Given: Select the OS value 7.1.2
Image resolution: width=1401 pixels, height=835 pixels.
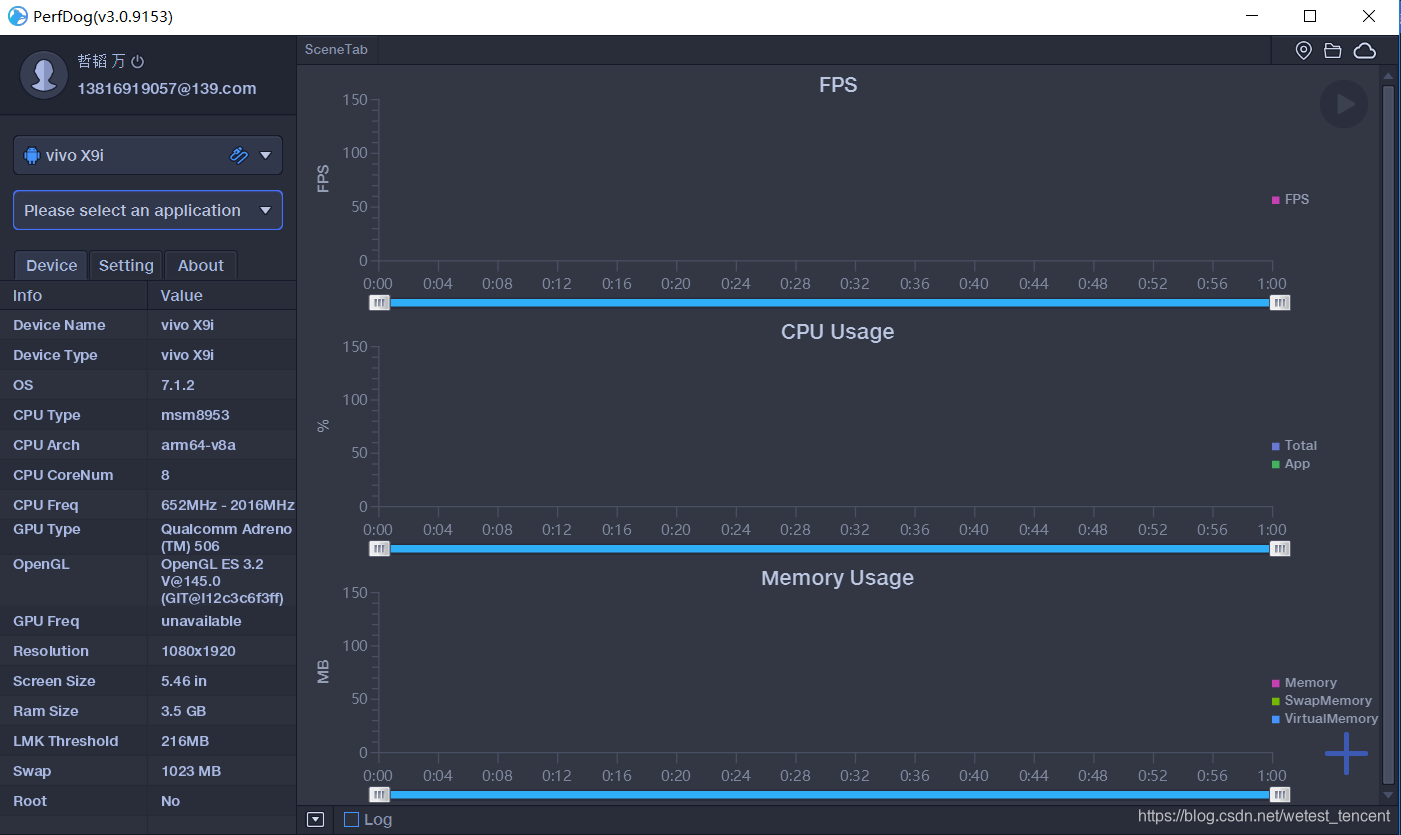Looking at the screenshot, I should [x=178, y=385].
